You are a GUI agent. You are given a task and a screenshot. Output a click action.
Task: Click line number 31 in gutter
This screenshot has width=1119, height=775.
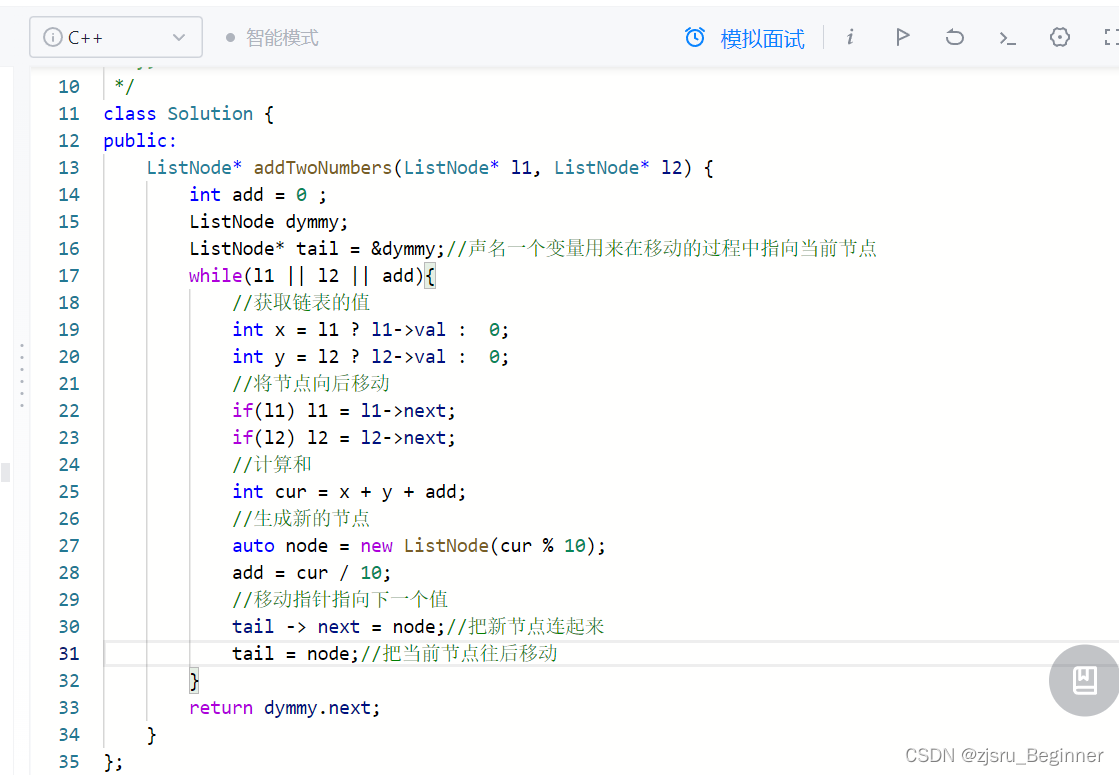coord(69,654)
